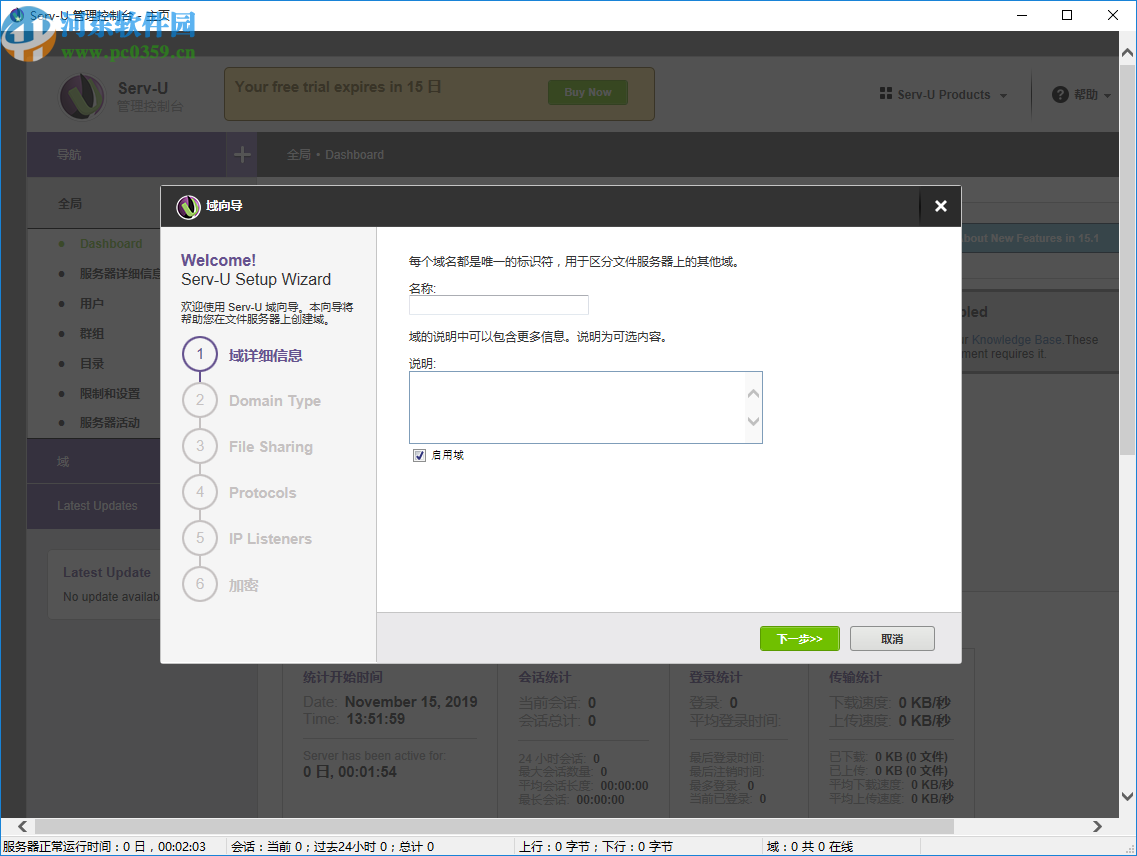Image resolution: width=1137 pixels, height=856 pixels.
Task: Click the vertical scrollbar thumb
Action: pos(1127,260)
